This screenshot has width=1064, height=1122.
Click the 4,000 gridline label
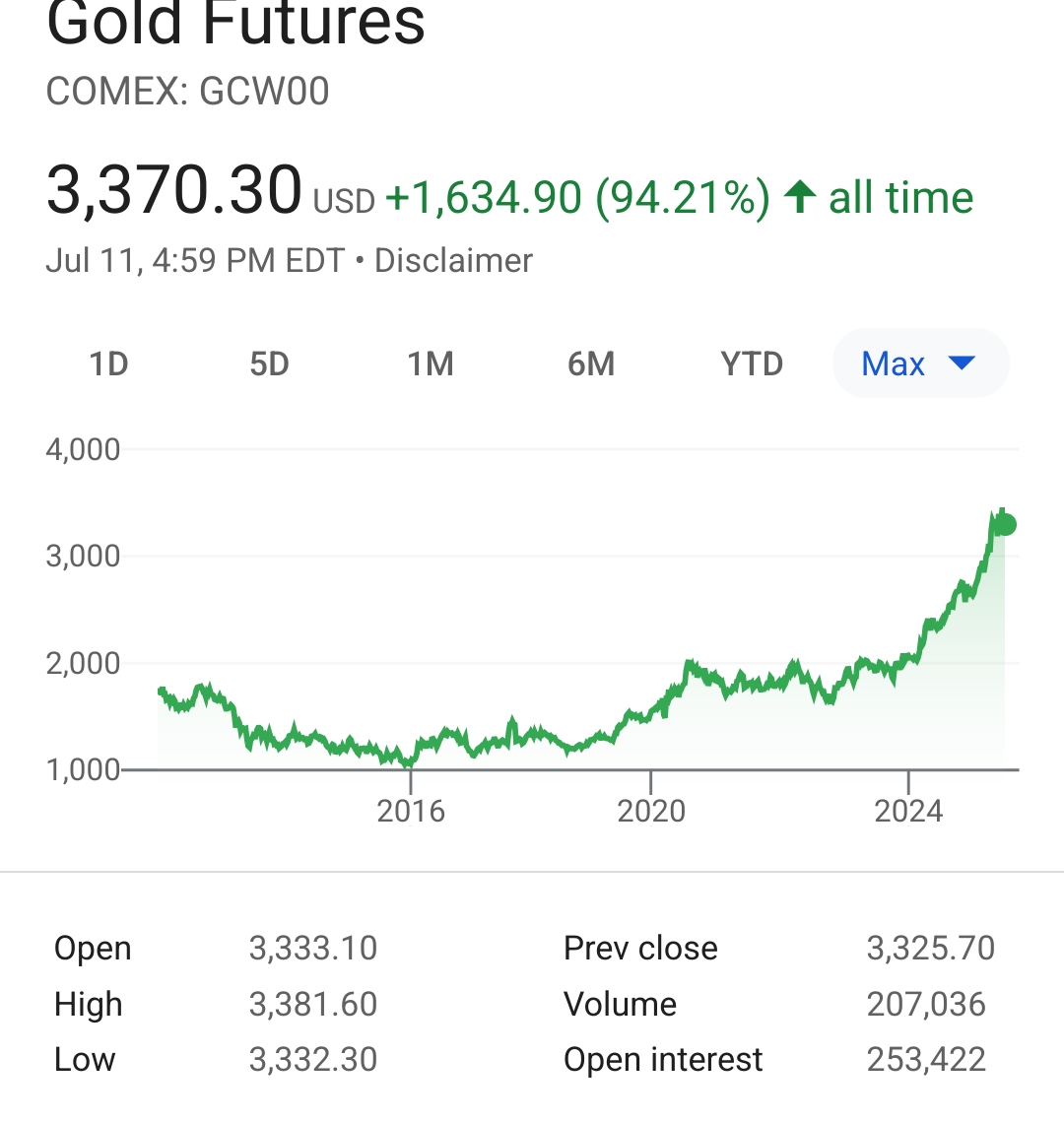[x=83, y=450]
